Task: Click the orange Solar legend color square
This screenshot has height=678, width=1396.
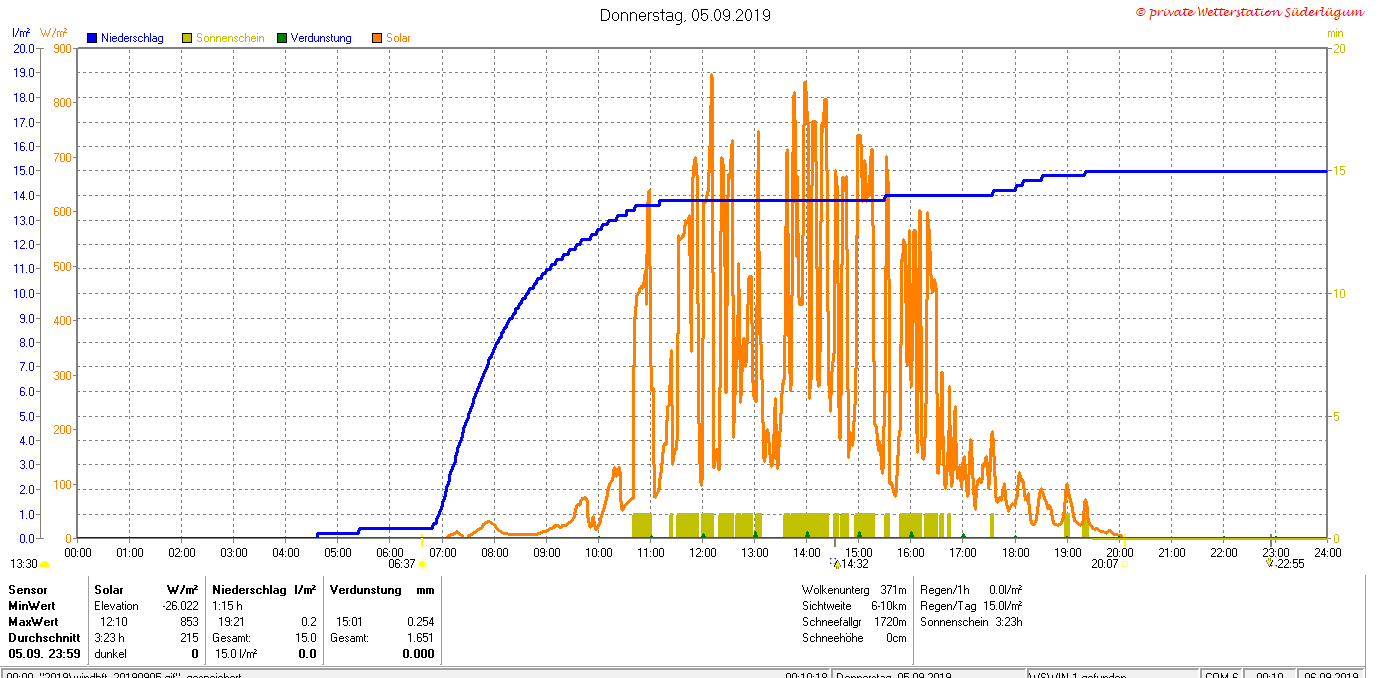Action: 377,38
